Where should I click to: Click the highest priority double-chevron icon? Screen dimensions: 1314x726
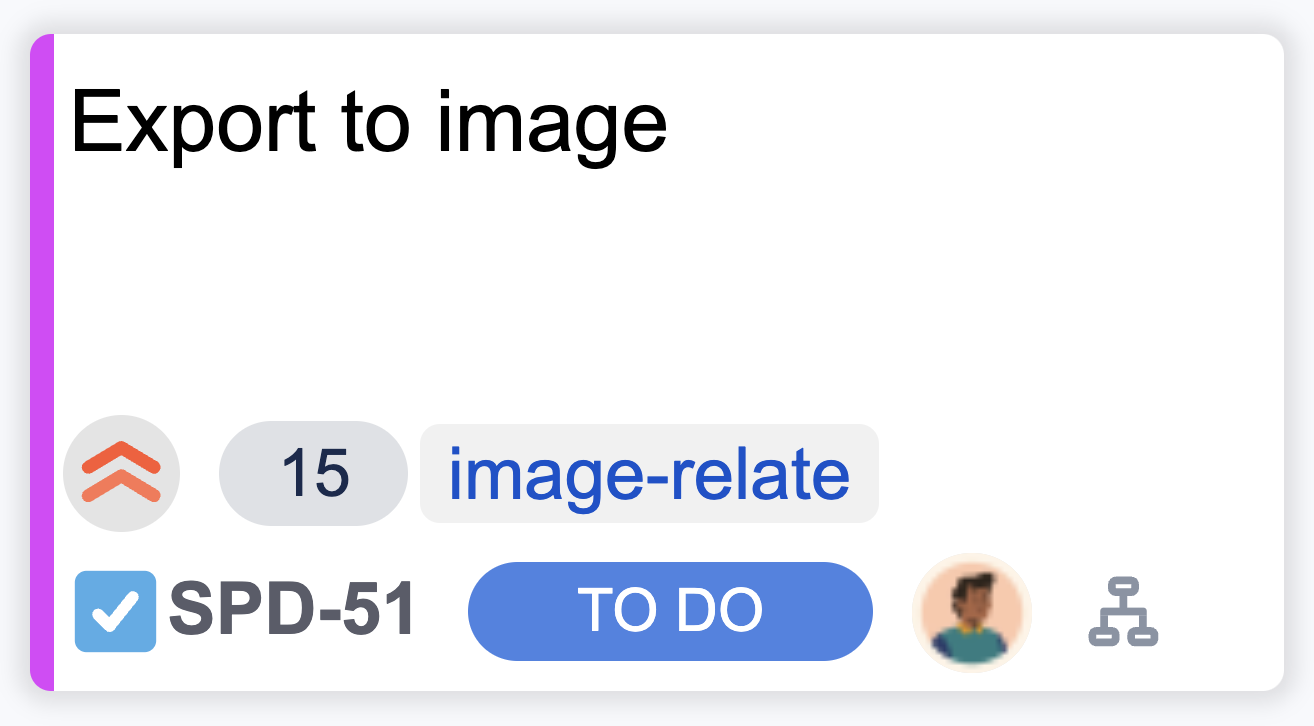coord(121,472)
